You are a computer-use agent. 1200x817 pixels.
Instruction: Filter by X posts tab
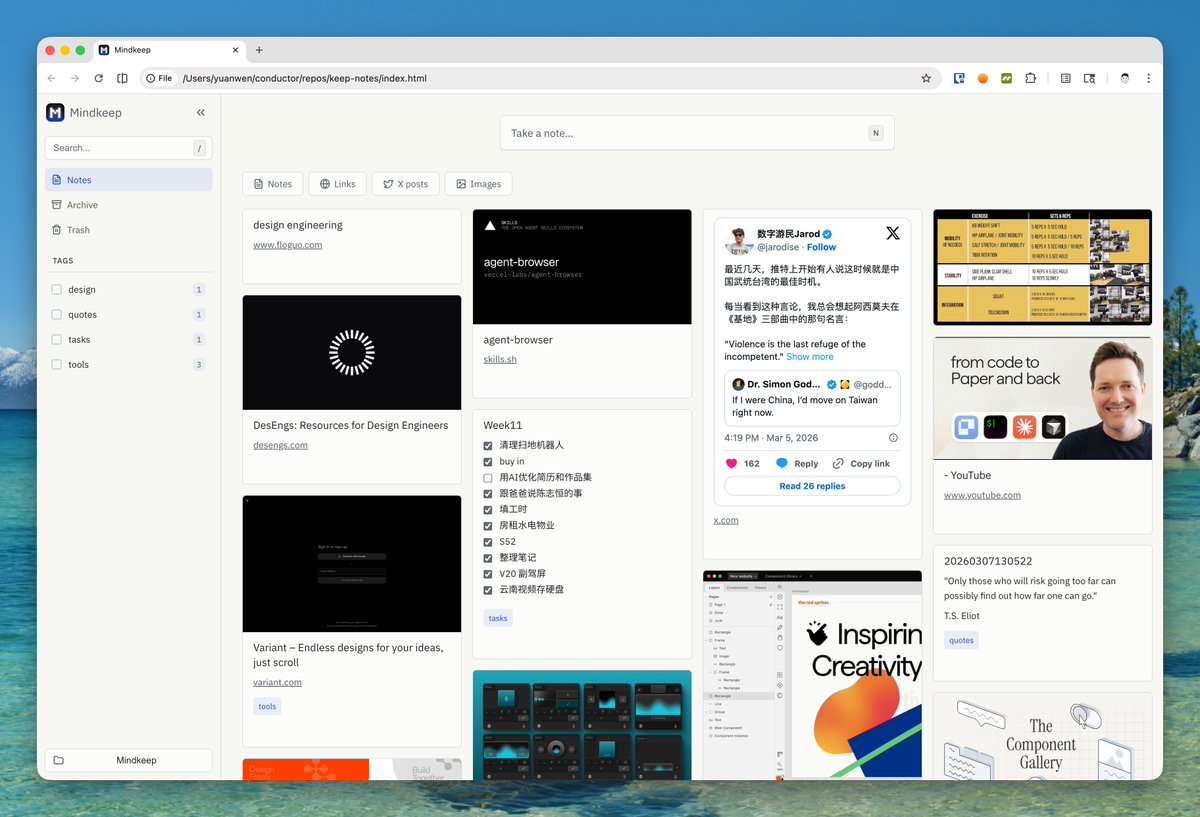405,184
